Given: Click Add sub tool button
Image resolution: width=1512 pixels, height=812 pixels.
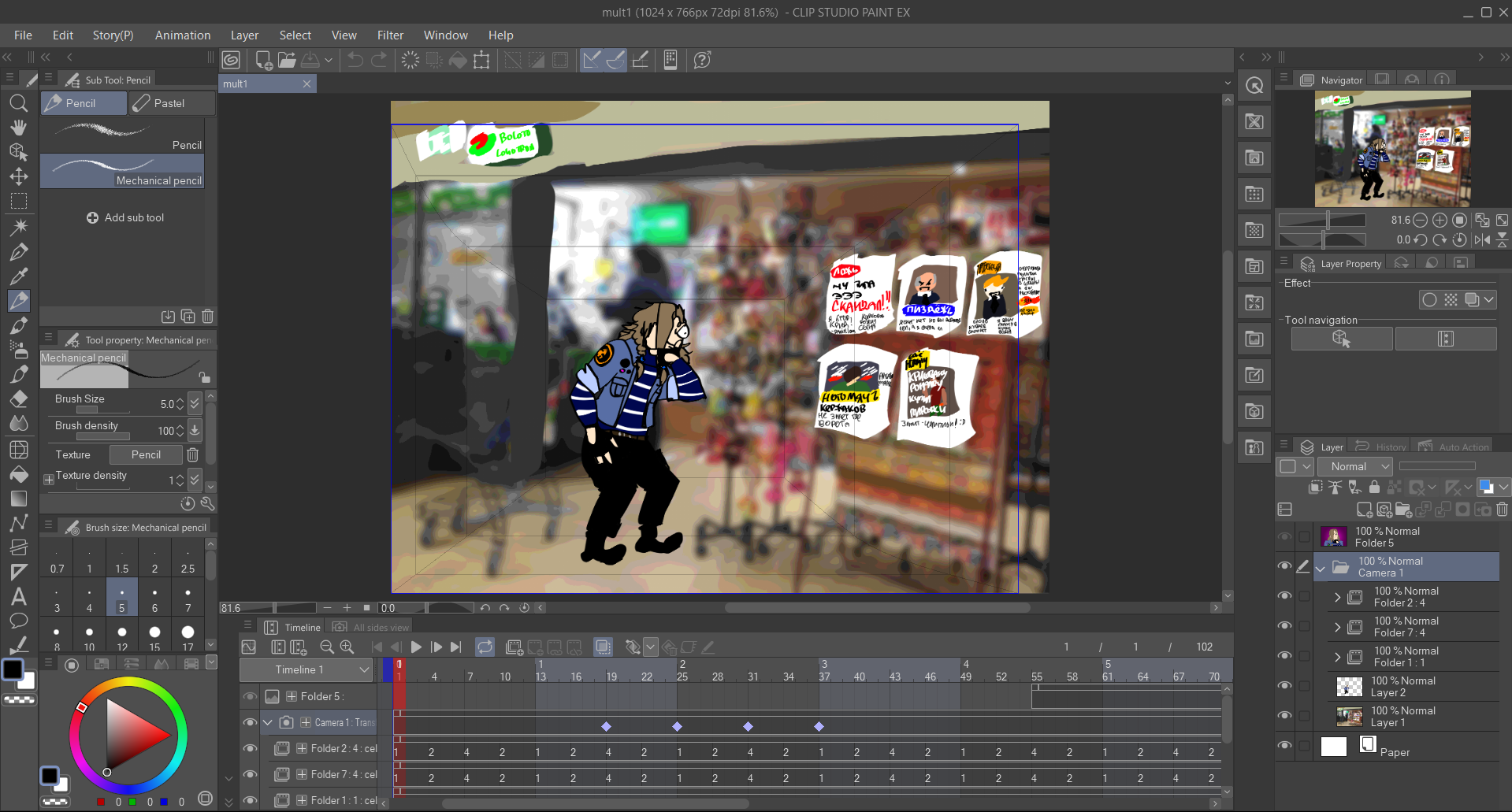Looking at the screenshot, I should (125, 217).
